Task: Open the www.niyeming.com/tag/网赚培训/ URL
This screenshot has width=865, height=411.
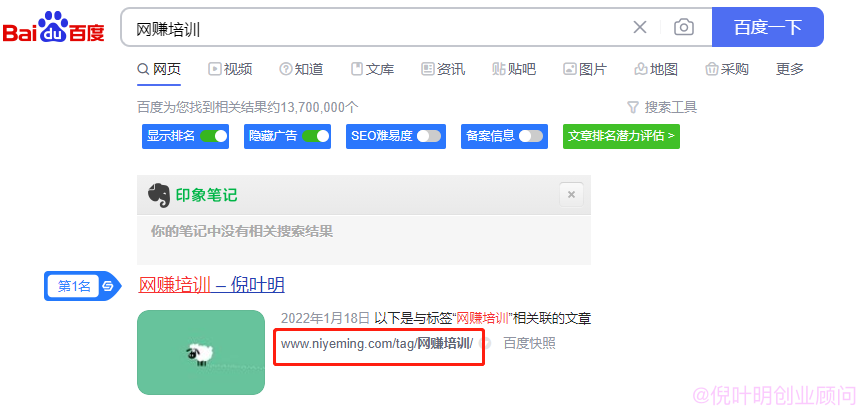Action: pos(377,344)
